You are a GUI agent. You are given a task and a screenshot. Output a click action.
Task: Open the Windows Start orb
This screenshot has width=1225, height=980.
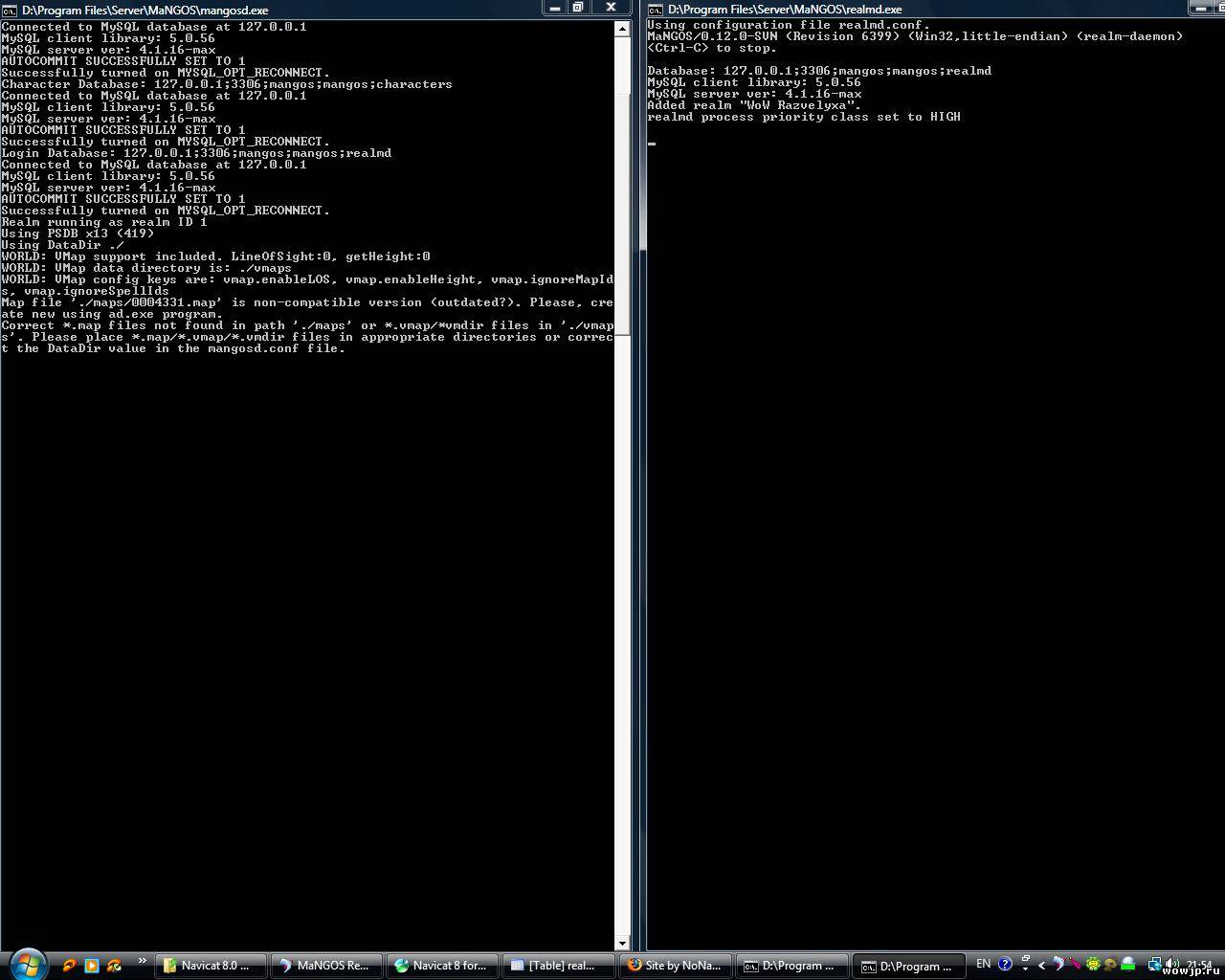point(27,964)
